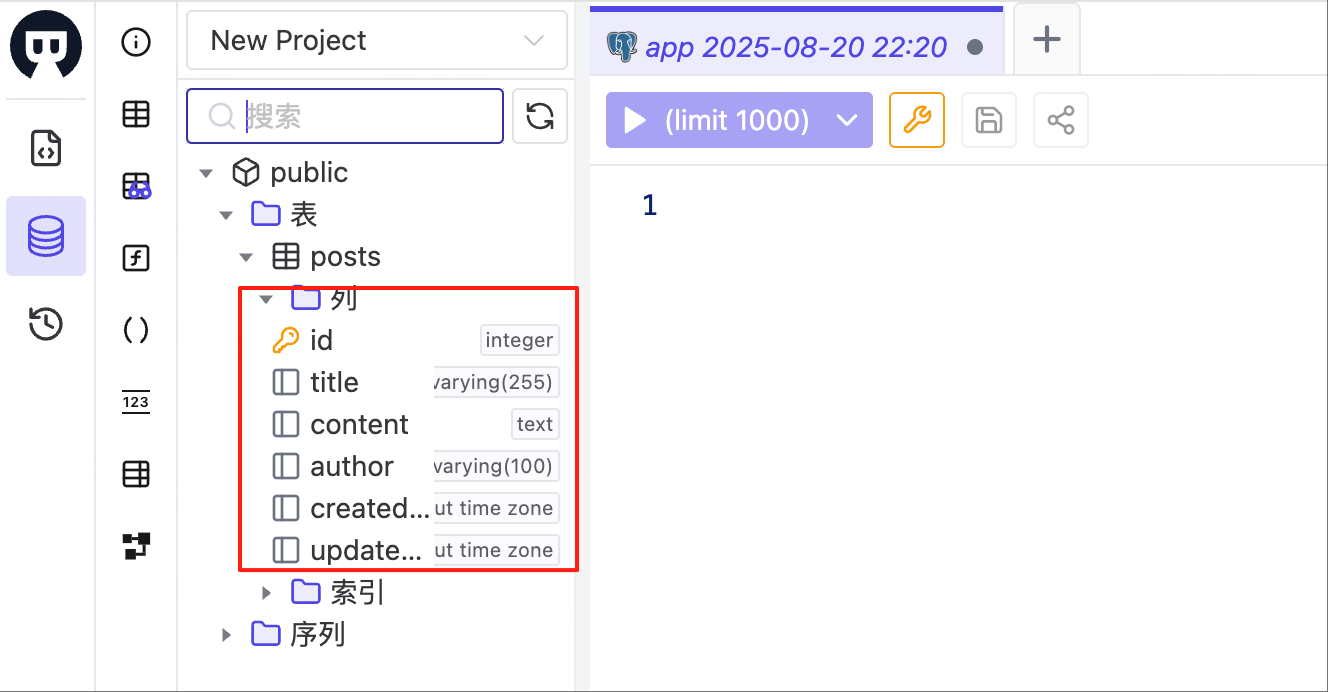Collapse the 表 folder arrow
The width and height of the screenshot is (1328, 692).
pyautogui.click(x=226, y=215)
